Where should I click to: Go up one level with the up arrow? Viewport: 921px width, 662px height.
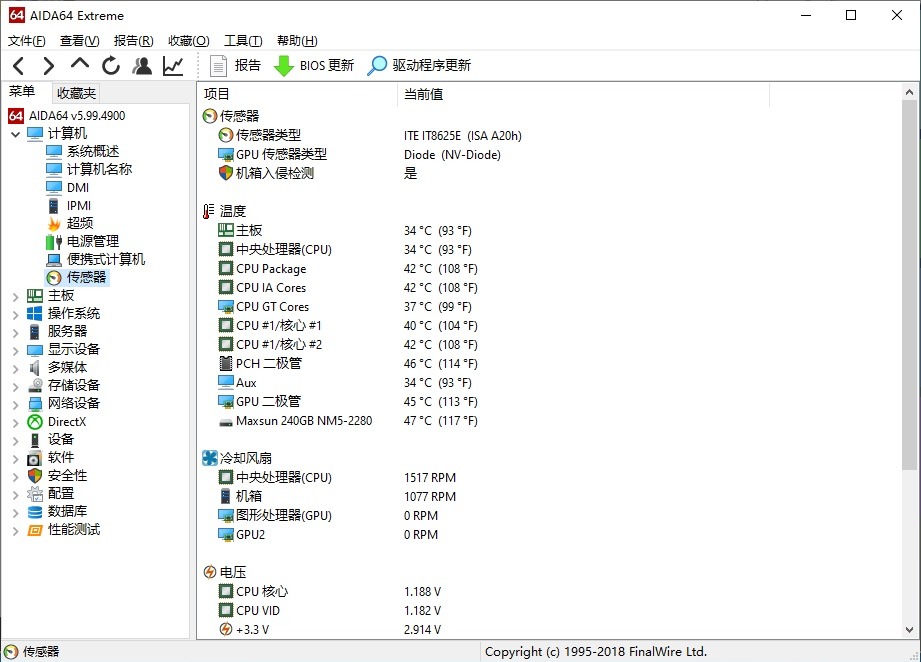[x=80, y=63]
